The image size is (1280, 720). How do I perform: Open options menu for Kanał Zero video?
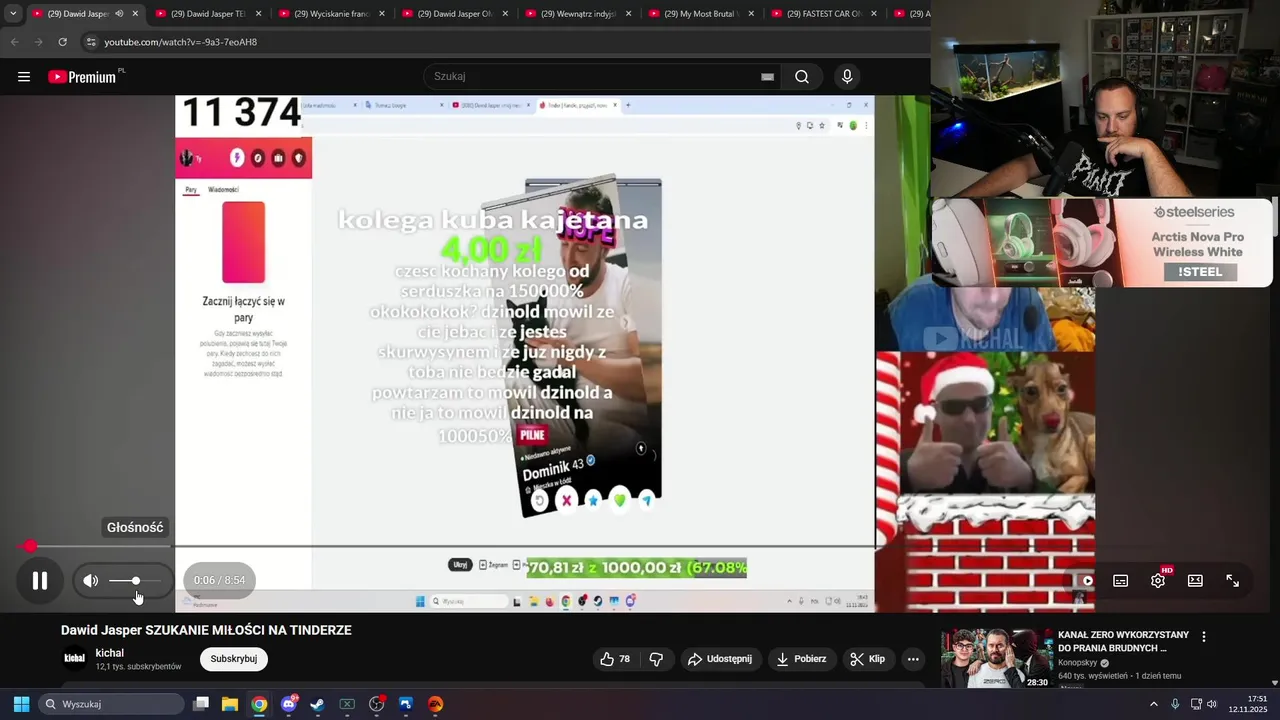coord(1204,637)
